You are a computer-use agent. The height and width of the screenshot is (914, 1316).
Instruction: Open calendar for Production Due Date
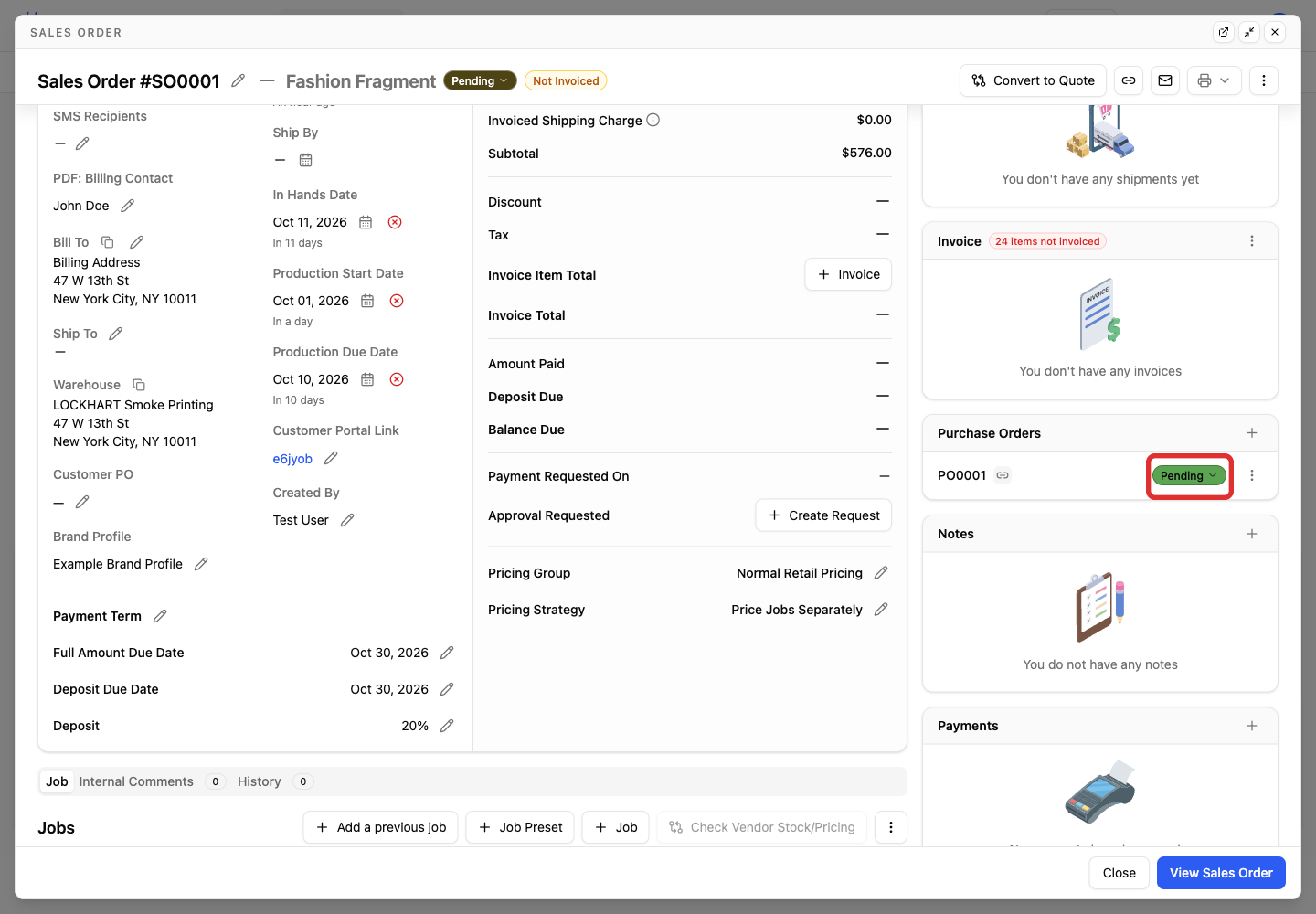pyautogui.click(x=367, y=379)
